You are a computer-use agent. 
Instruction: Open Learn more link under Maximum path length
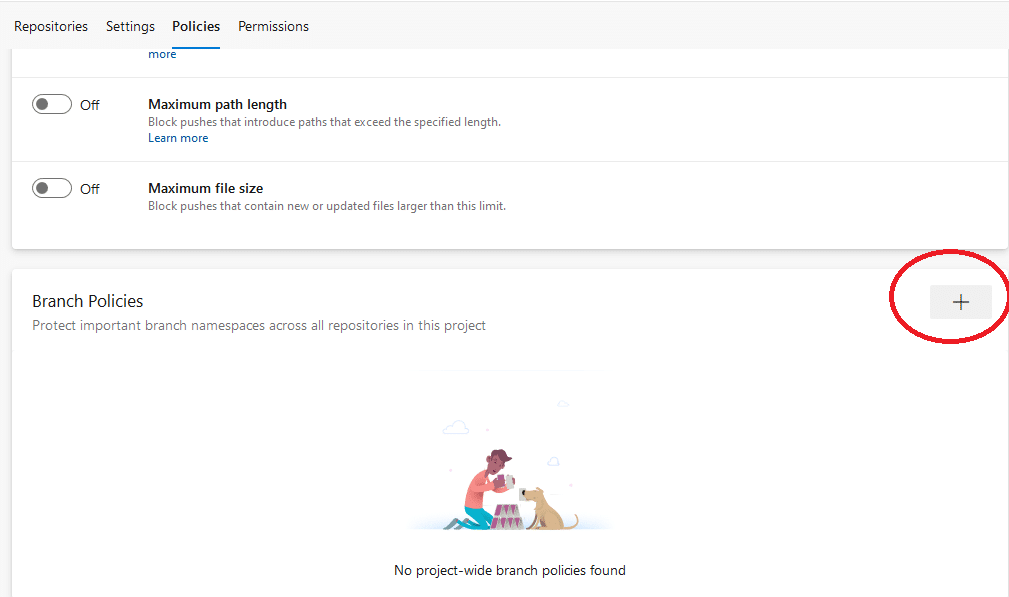click(x=178, y=138)
